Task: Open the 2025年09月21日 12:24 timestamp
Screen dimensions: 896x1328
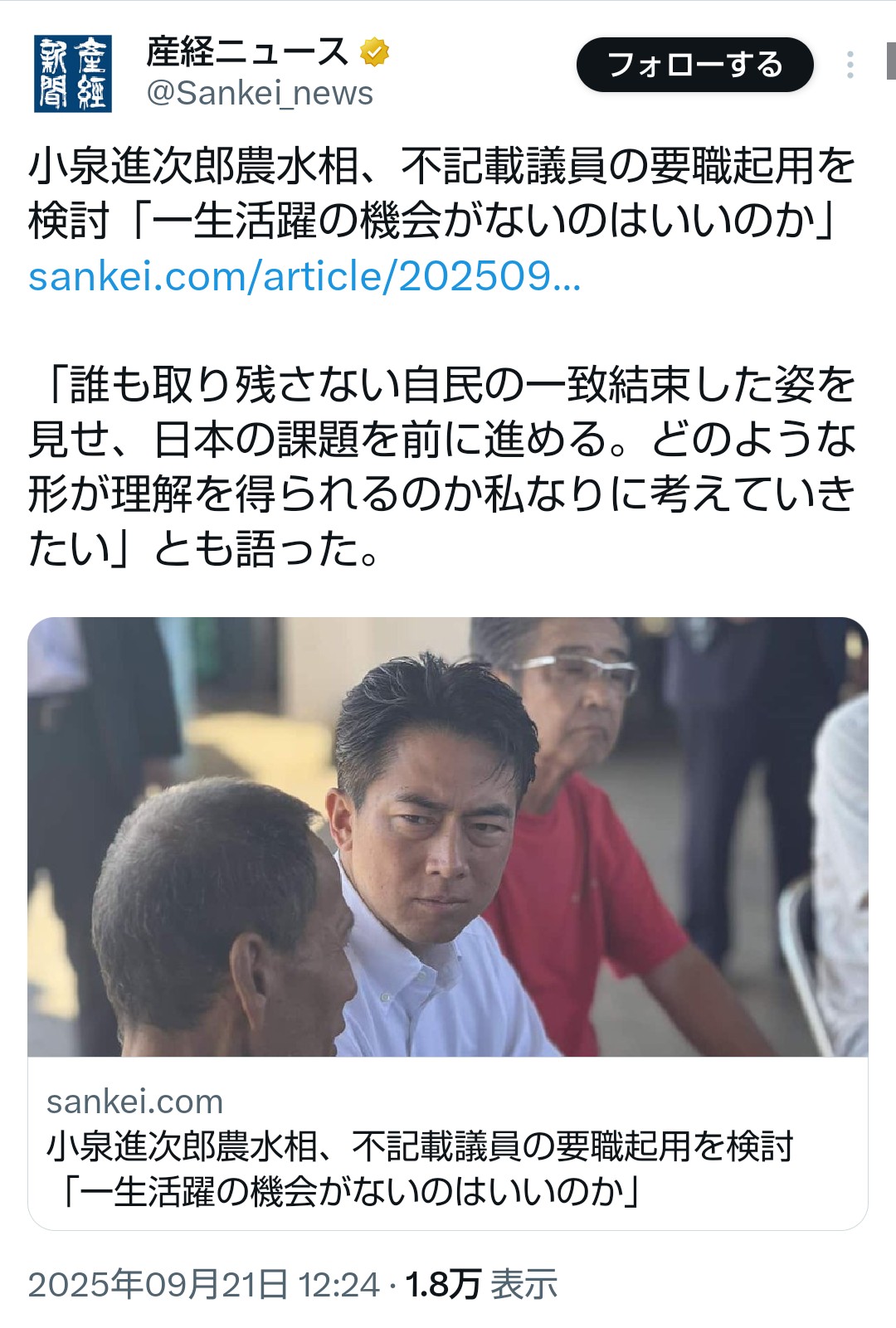Action: (204, 1284)
